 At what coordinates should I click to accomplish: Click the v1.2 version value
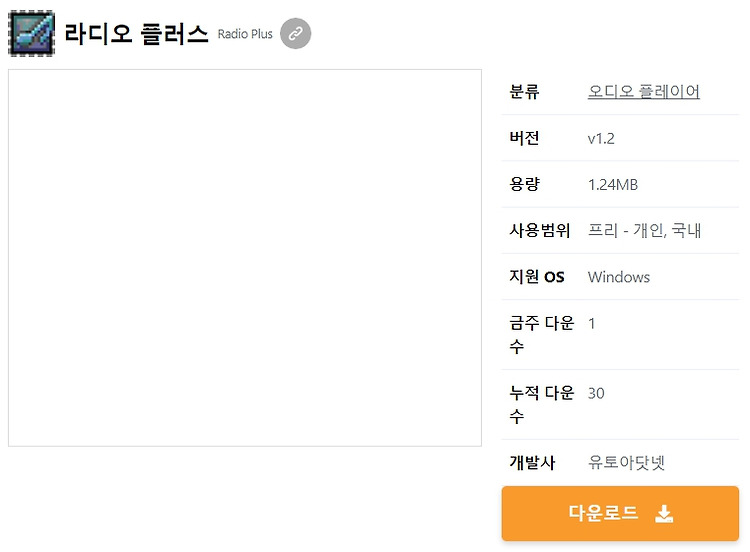(x=601, y=139)
